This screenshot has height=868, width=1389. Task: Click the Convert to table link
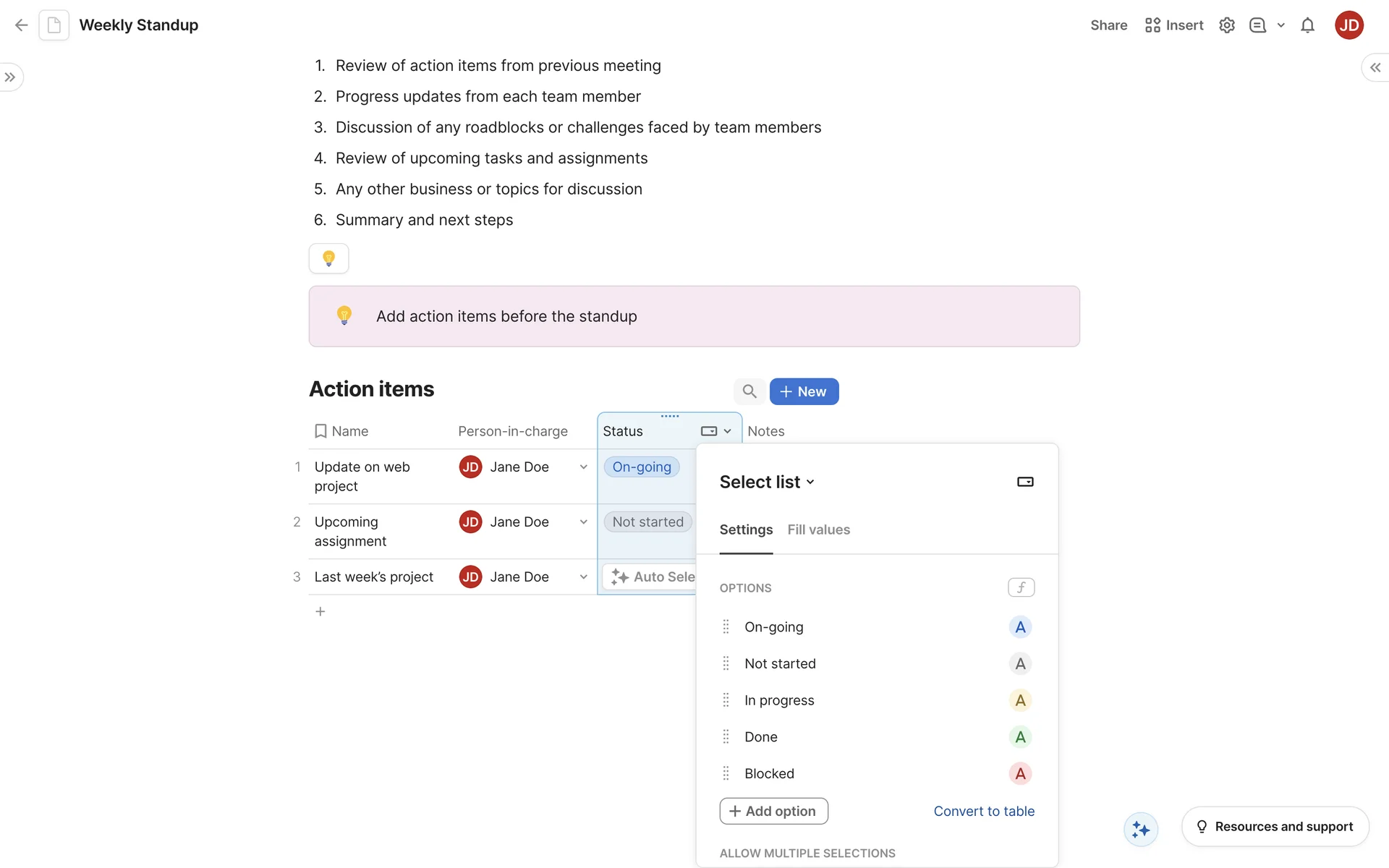tap(983, 811)
